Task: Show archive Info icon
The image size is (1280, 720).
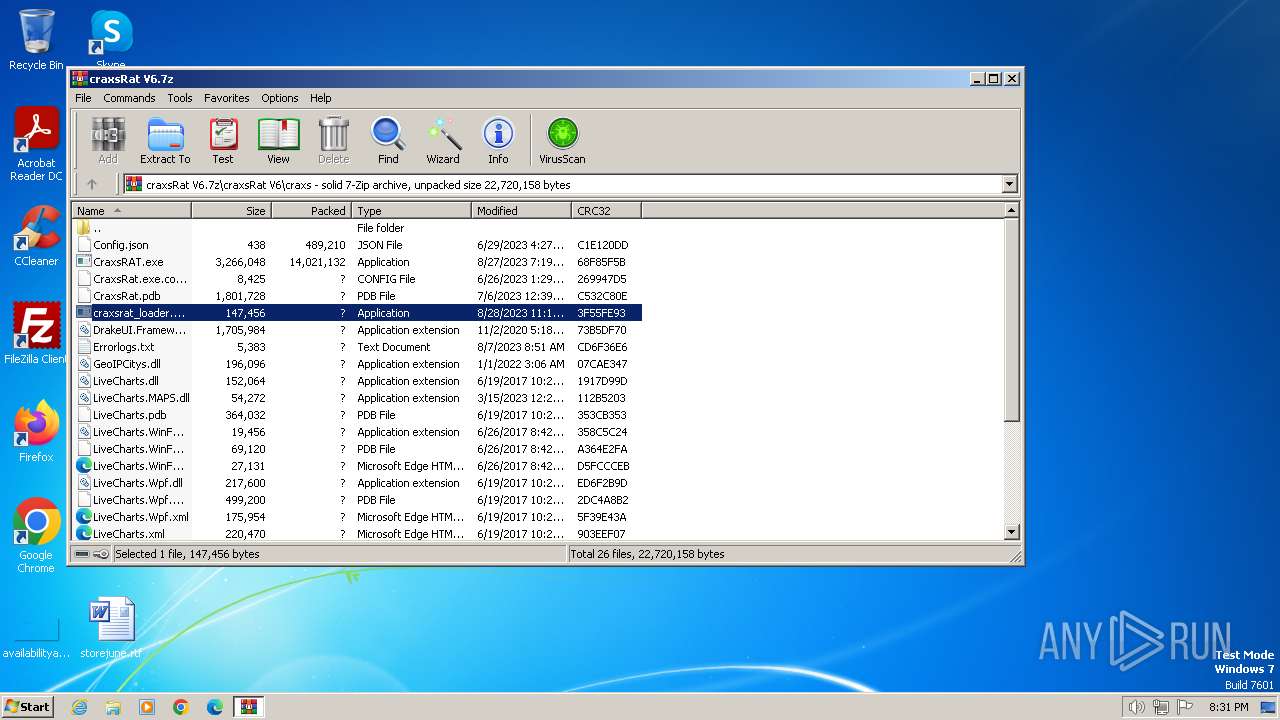Action: [x=498, y=140]
